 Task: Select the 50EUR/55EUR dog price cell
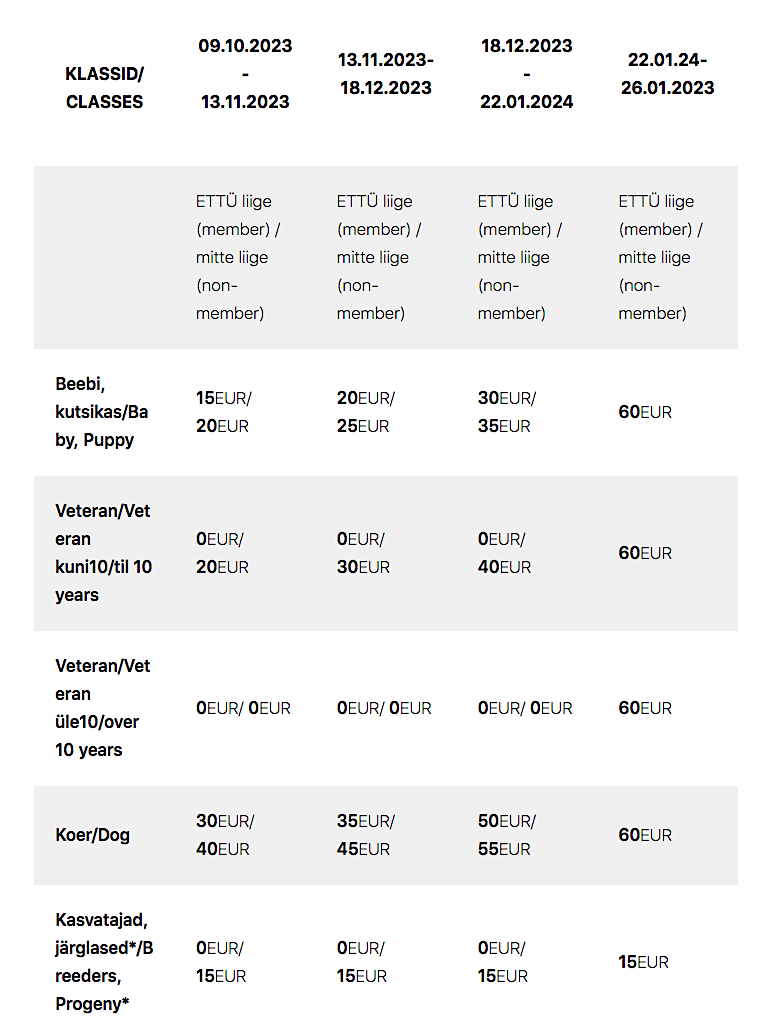(507, 835)
